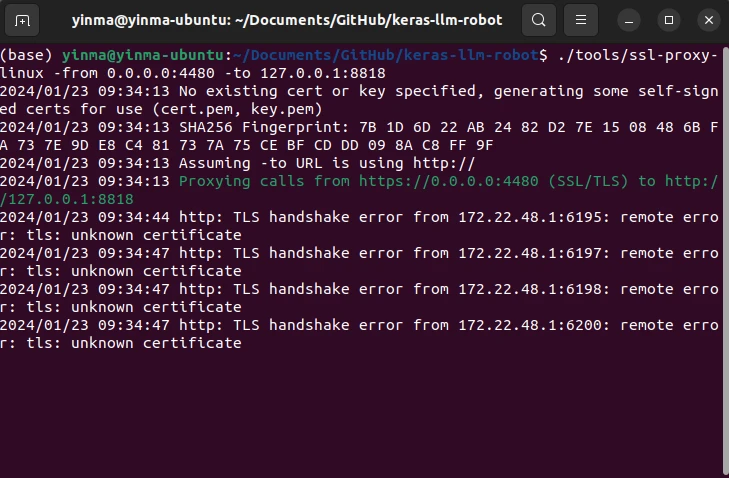Click the 172.22.48.1:6197 handshake error line
This screenshot has height=478, width=729.
click(359, 262)
